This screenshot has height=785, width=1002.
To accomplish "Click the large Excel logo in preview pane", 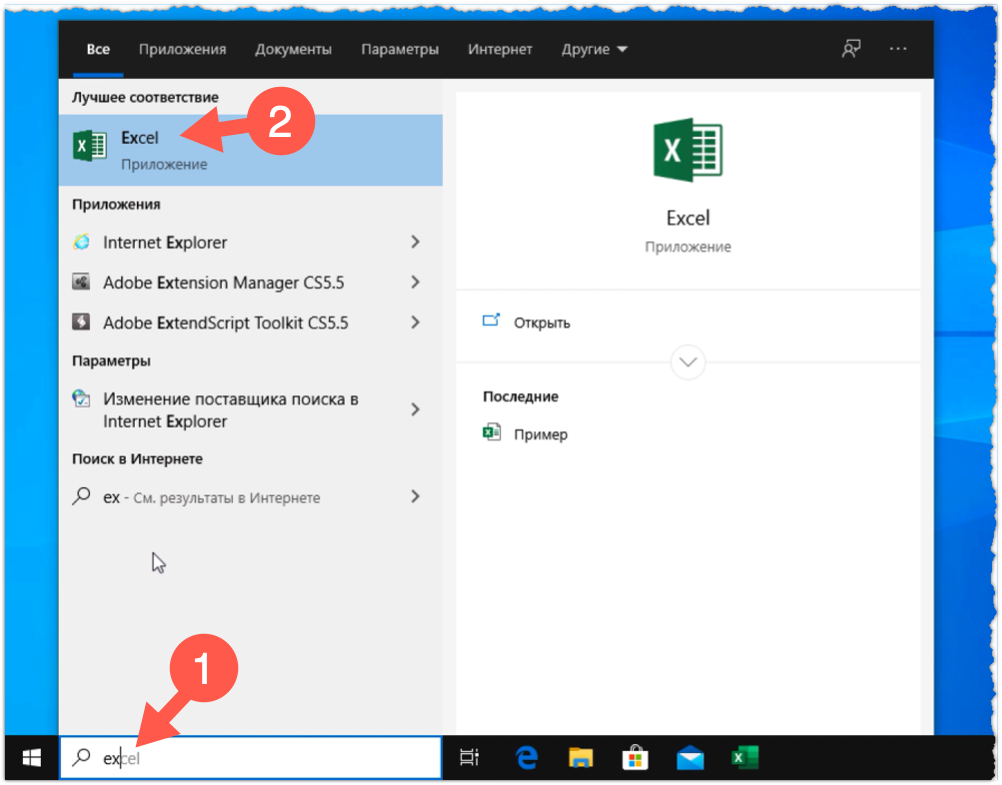I will pos(688,150).
